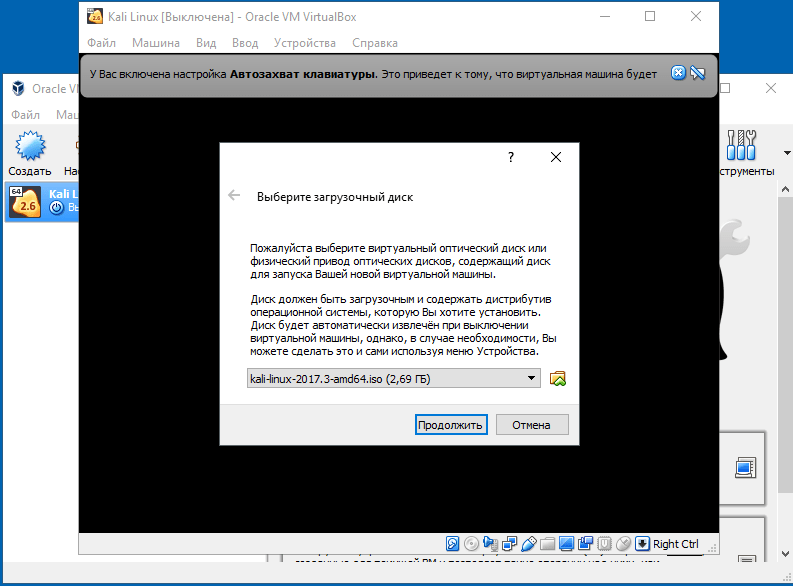
Task: Minimize the Kali Linux VM window
Action: click(605, 16)
